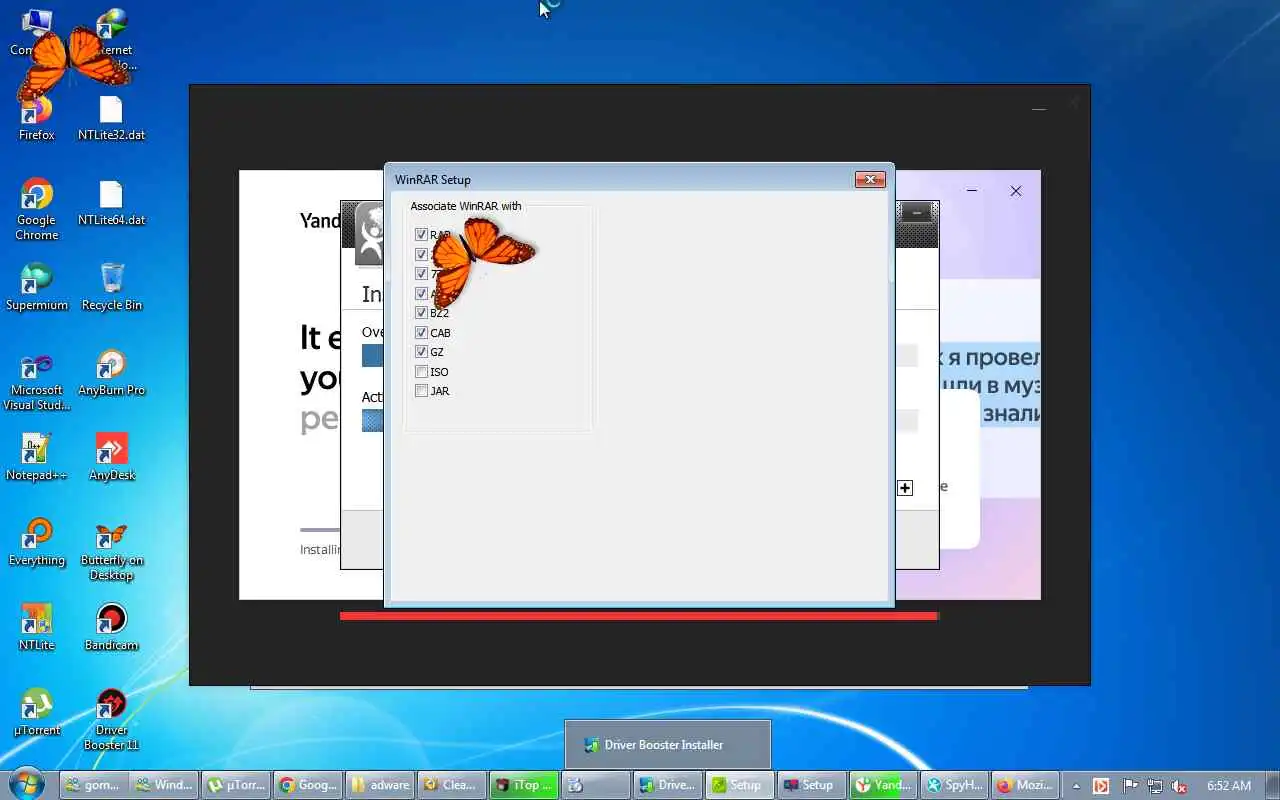
Task: Switch to the Yand... taskbar button
Action: coord(885,785)
